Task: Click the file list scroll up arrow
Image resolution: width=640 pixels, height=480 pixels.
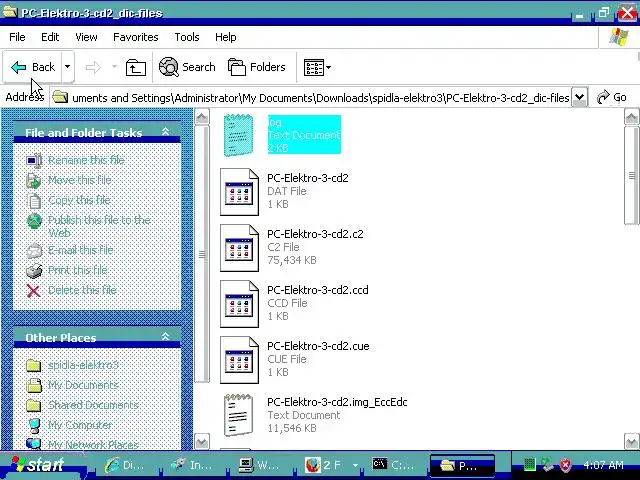Action: 631,117
